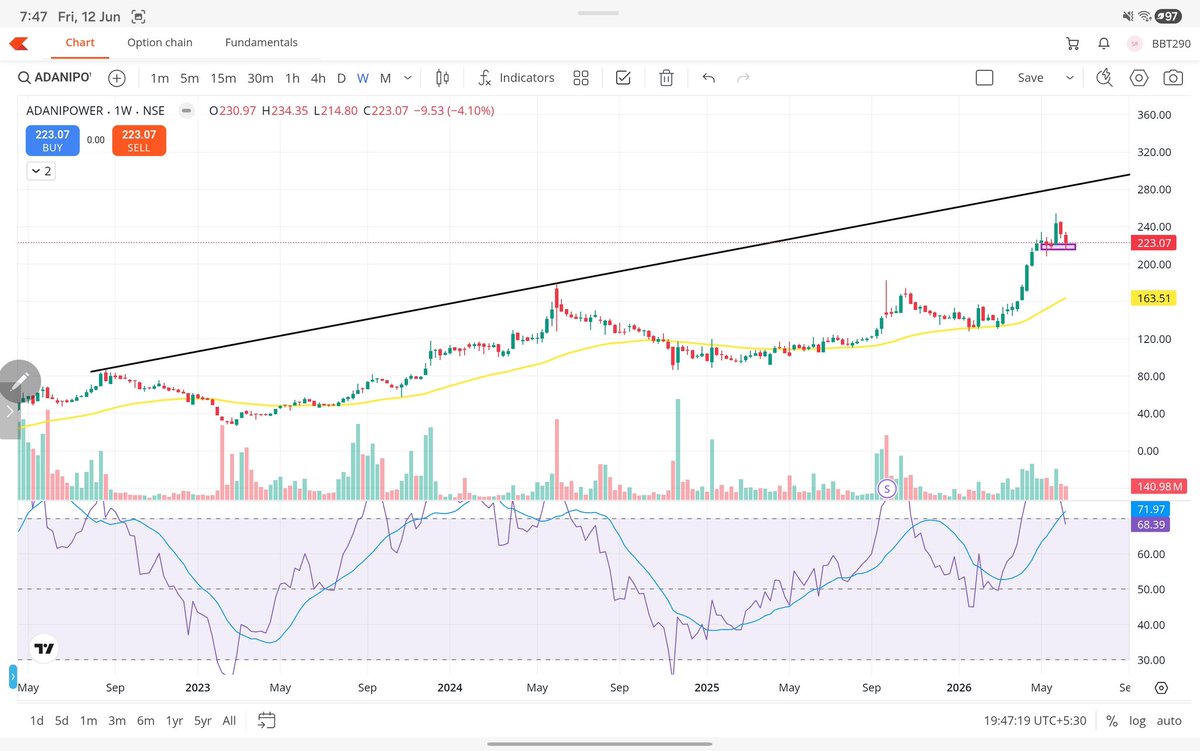Viewport: 1200px width, 751px height.
Task: Open the Chart tab
Action: click(80, 43)
